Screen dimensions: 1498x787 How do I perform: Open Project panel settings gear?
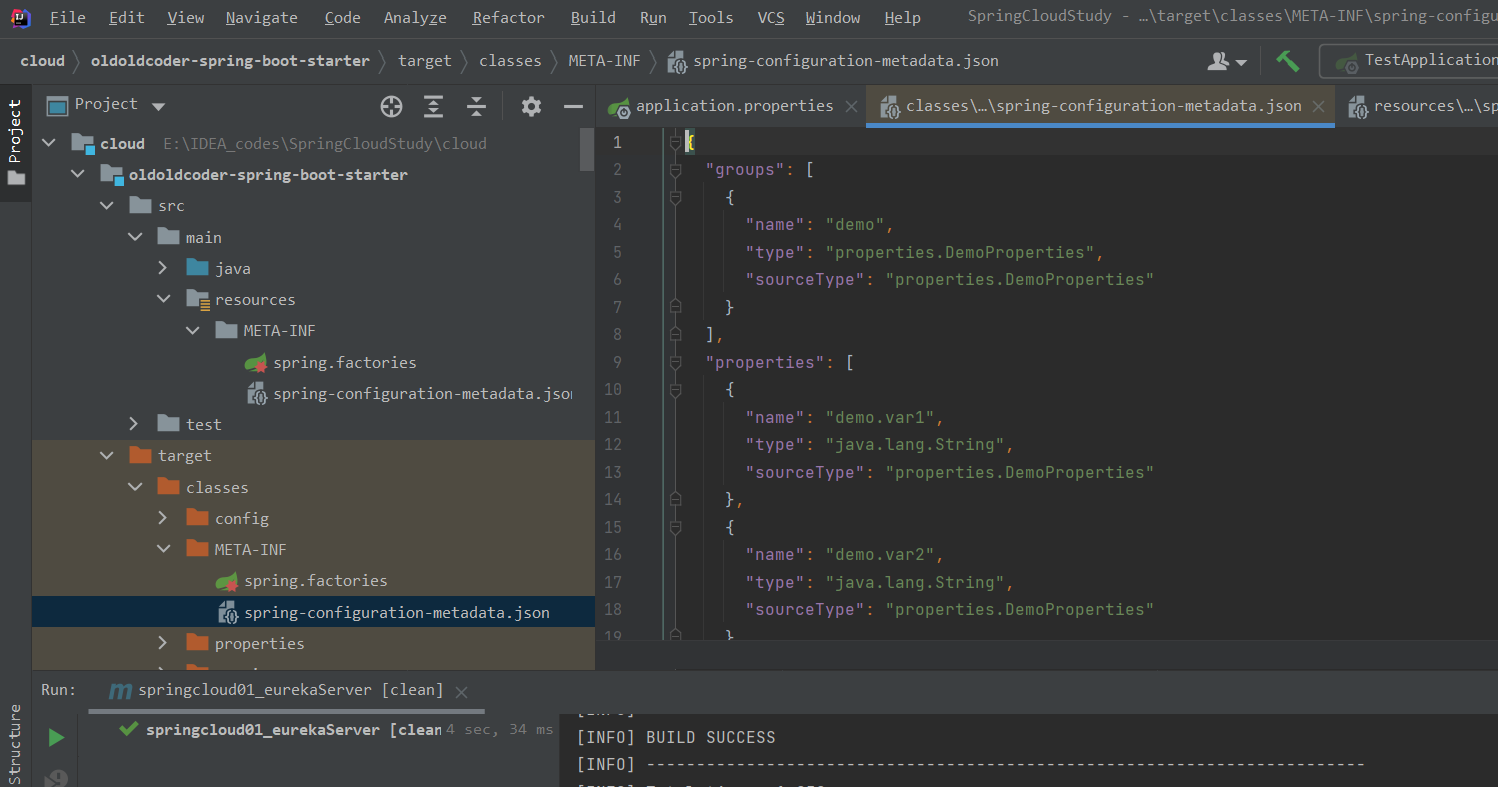click(x=531, y=106)
